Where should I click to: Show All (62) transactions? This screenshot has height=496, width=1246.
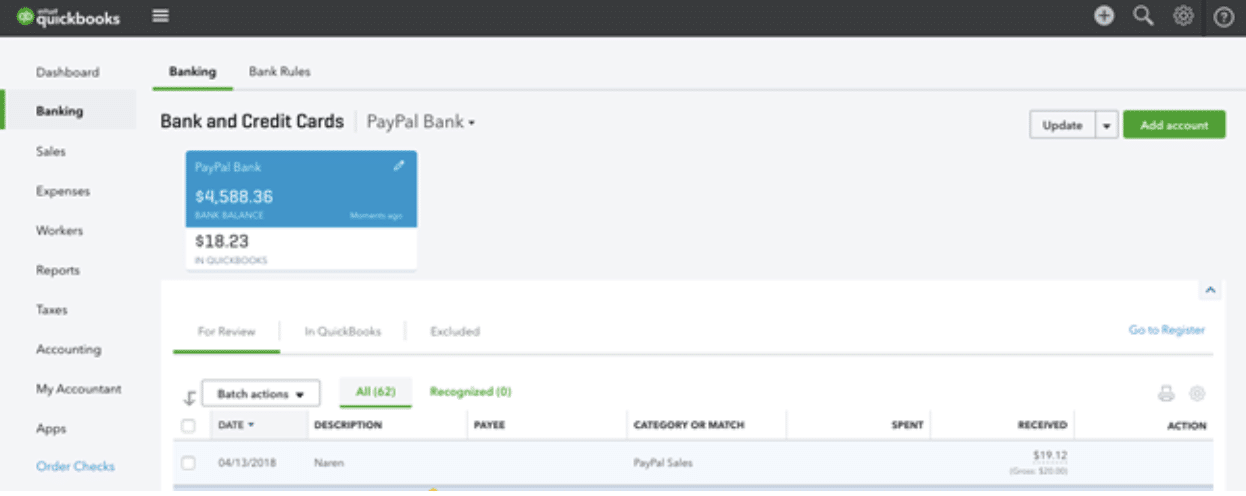pos(376,392)
